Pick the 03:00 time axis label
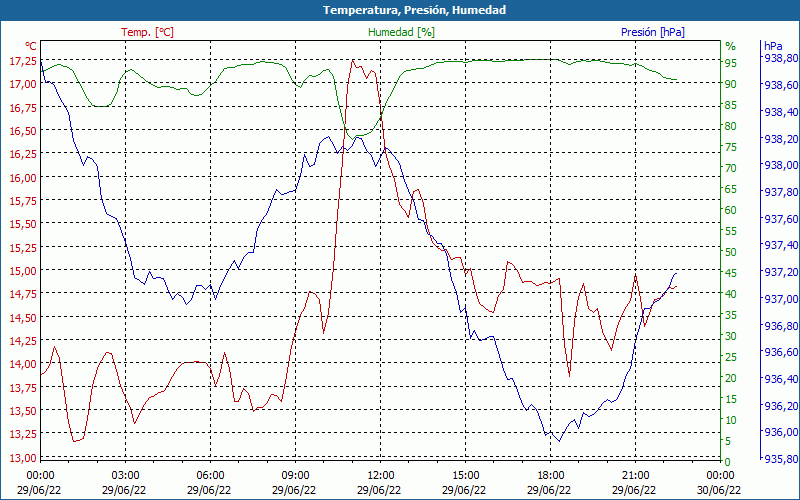The width and height of the screenshot is (800, 500). [125, 477]
